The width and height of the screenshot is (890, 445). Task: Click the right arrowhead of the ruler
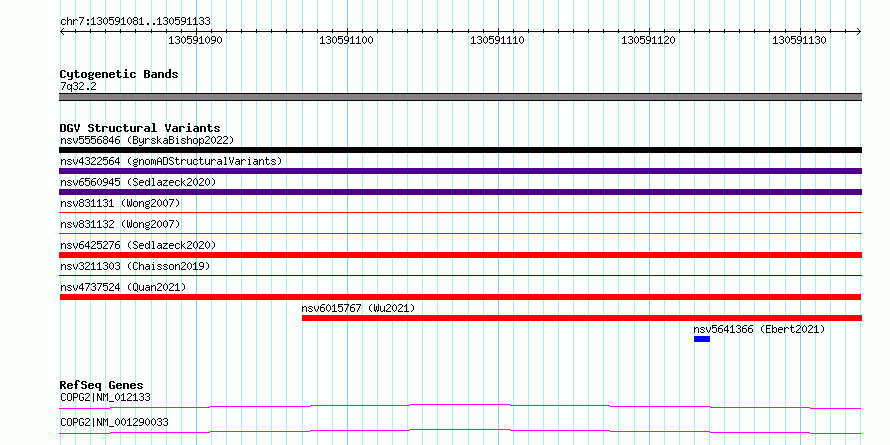[x=858, y=31]
